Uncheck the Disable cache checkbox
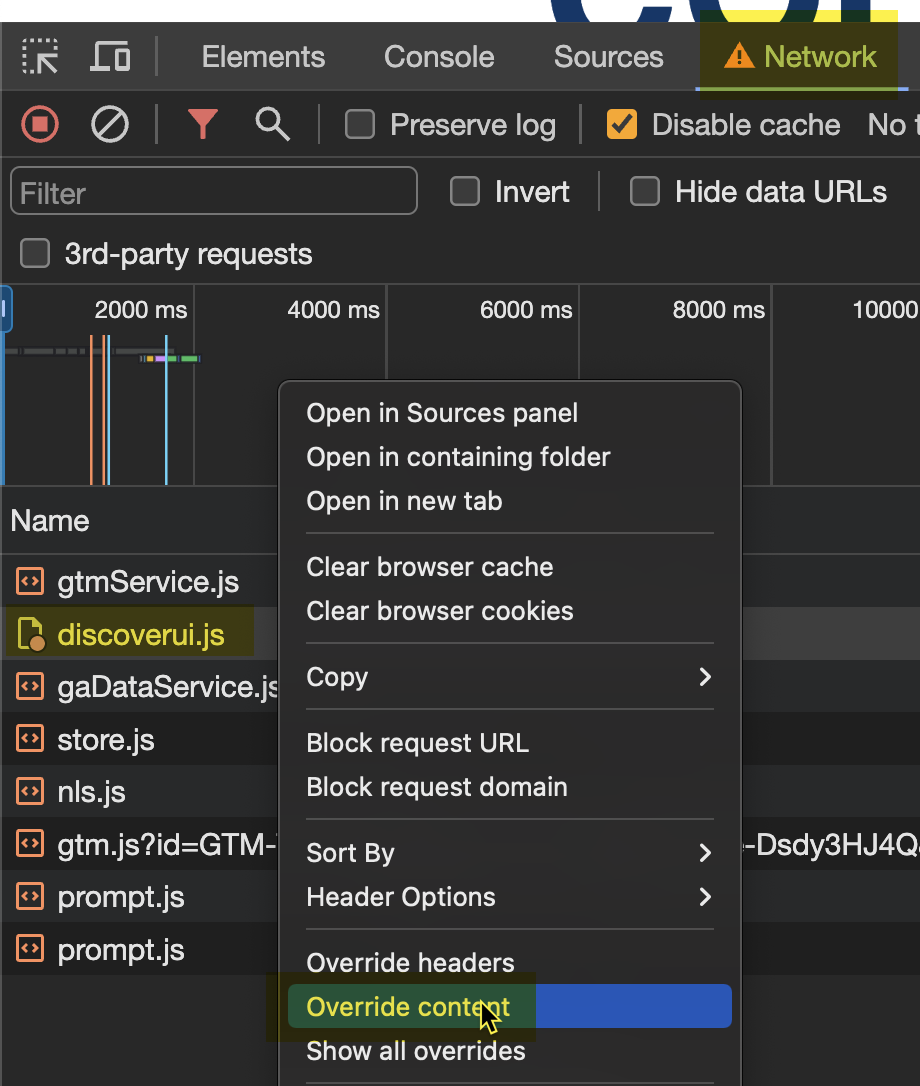Screen dimensions: 920x1086 pos(622,125)
